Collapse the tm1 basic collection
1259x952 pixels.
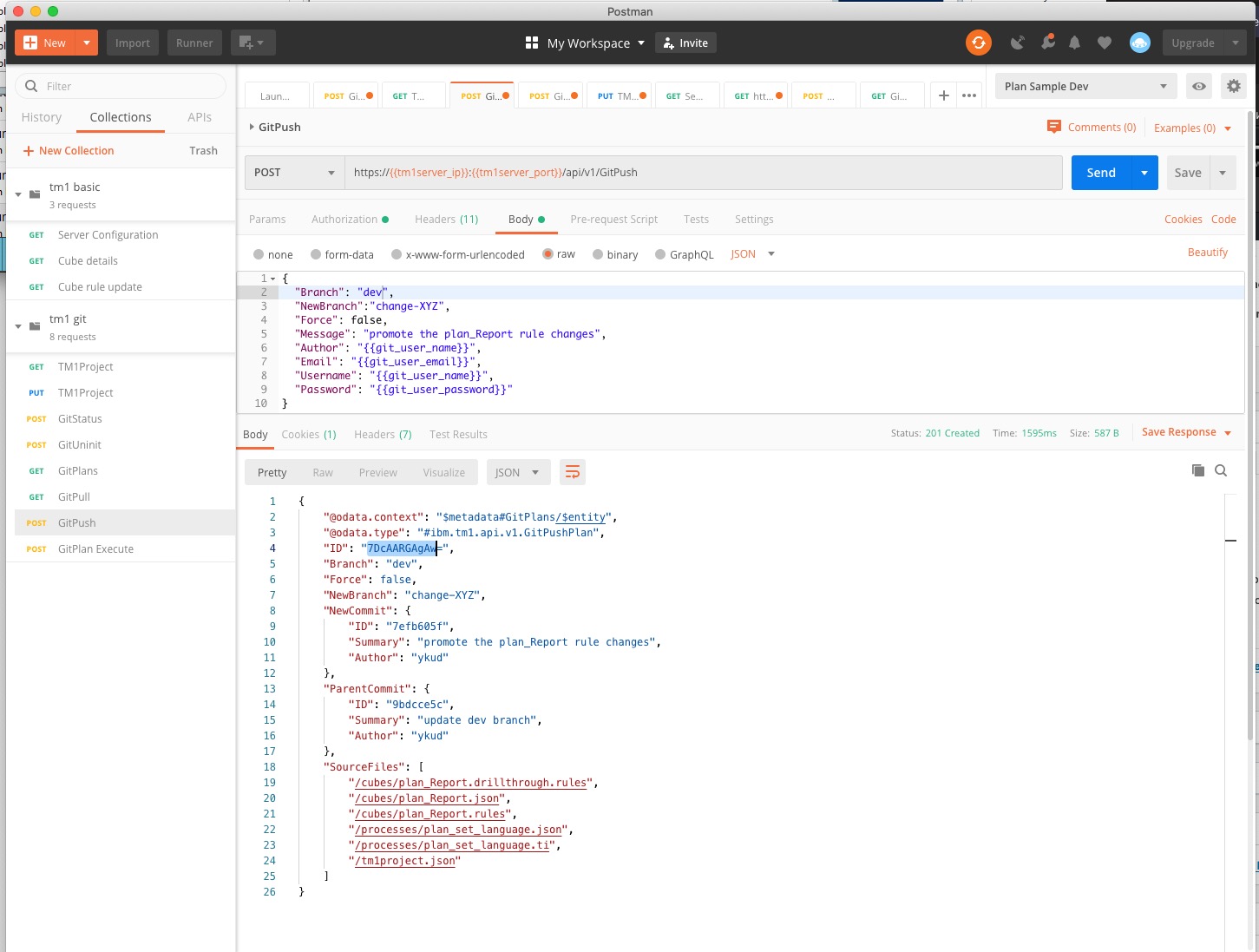18,194
